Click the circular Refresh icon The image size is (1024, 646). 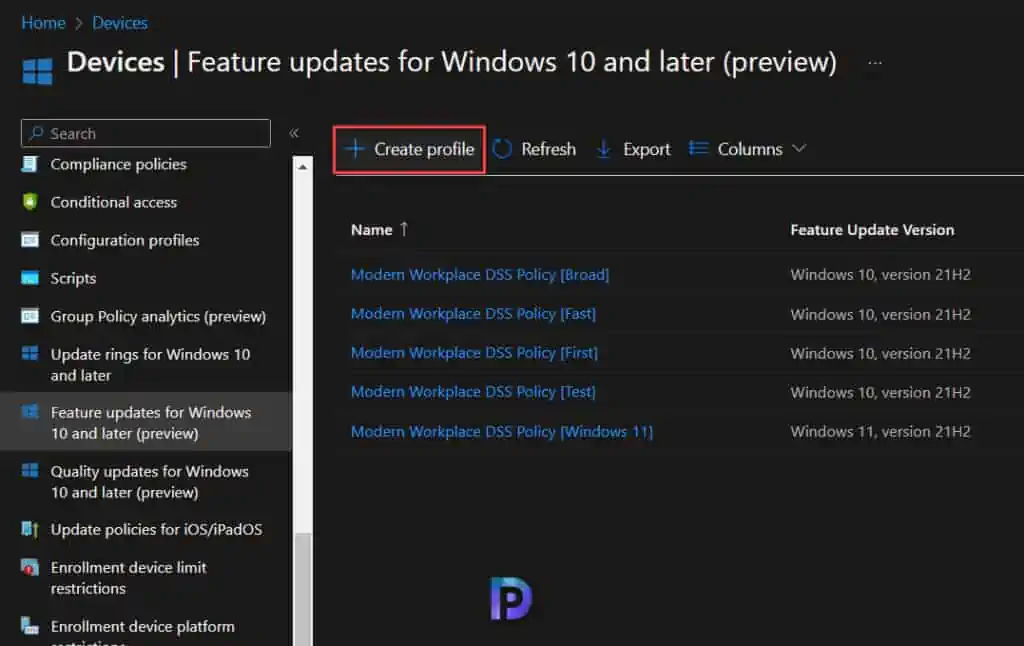502,149
